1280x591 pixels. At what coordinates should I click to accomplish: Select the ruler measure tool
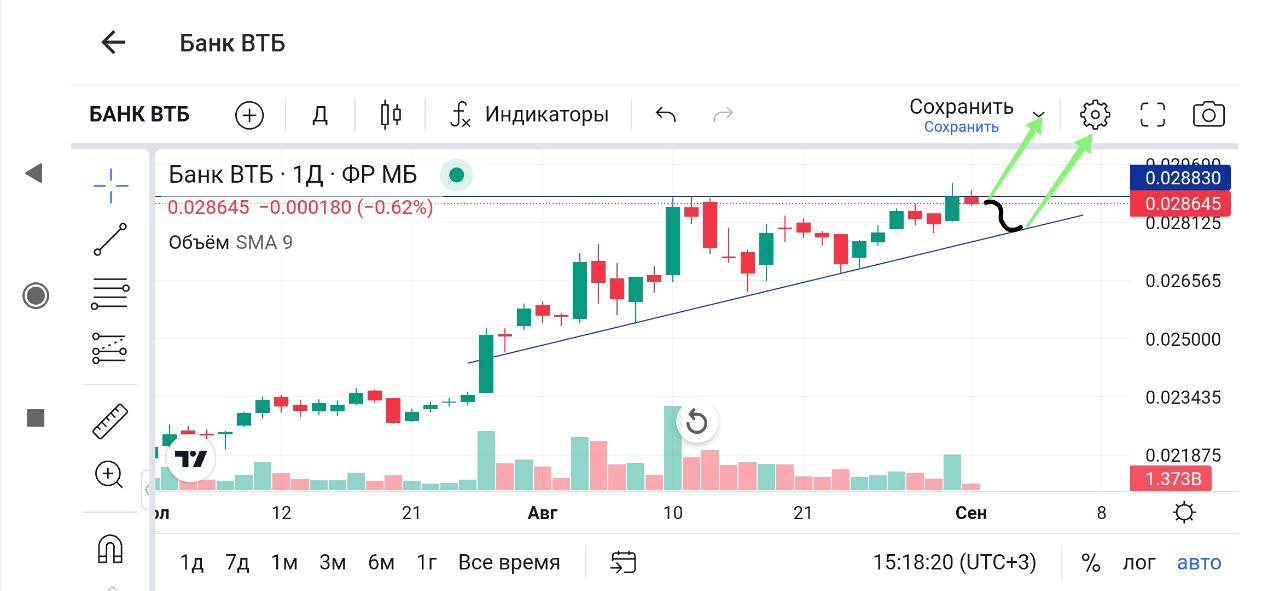click(x=110, y=421)
